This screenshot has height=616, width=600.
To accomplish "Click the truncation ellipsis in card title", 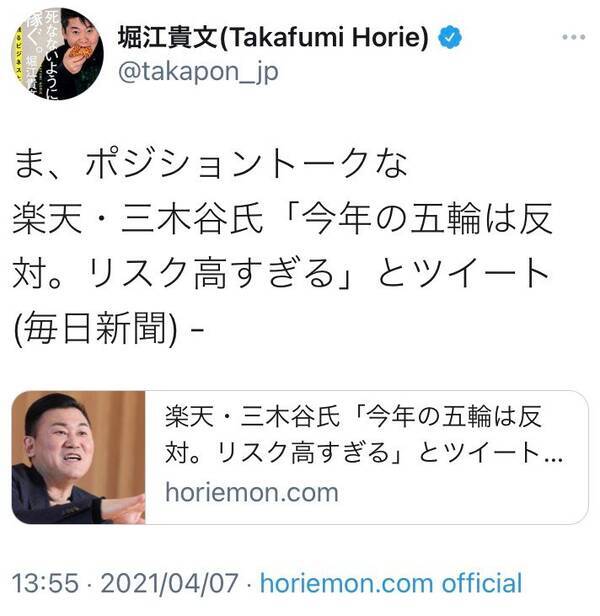I will (554, 458).
